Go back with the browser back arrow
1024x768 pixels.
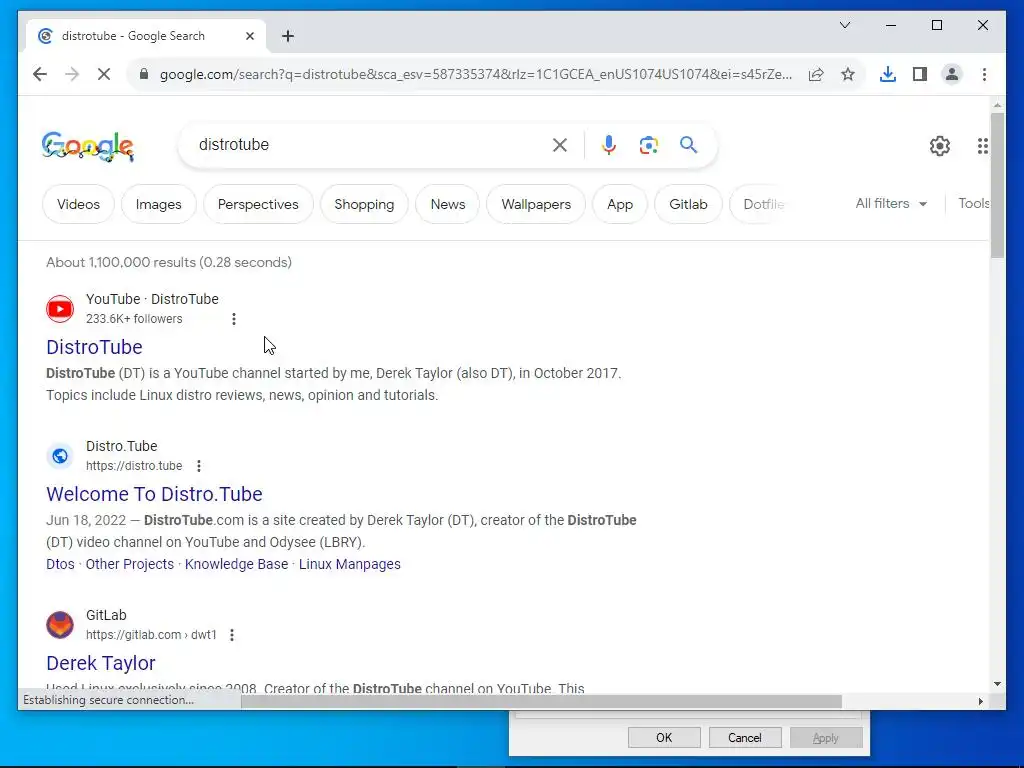[x=40, y=74]
